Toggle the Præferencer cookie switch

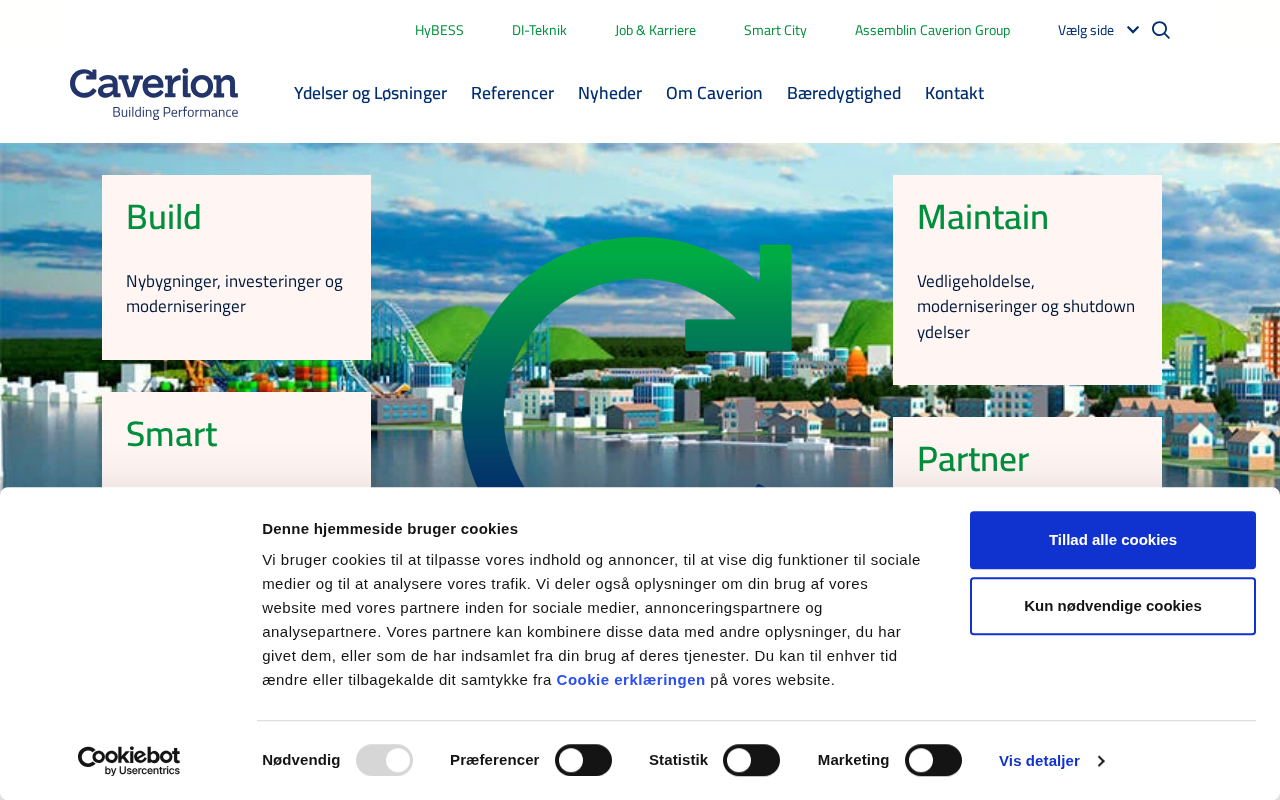(x=583, y=760)
